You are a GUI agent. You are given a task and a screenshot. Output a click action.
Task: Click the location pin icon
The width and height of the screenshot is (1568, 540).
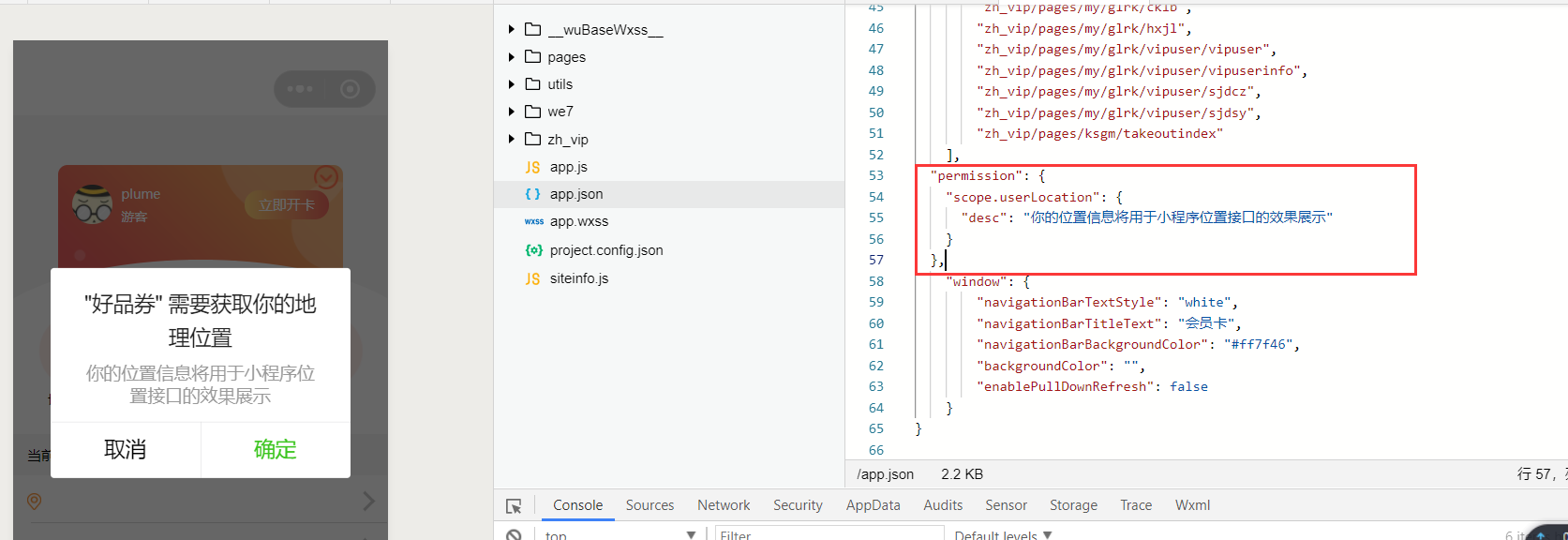coord(35,502)
